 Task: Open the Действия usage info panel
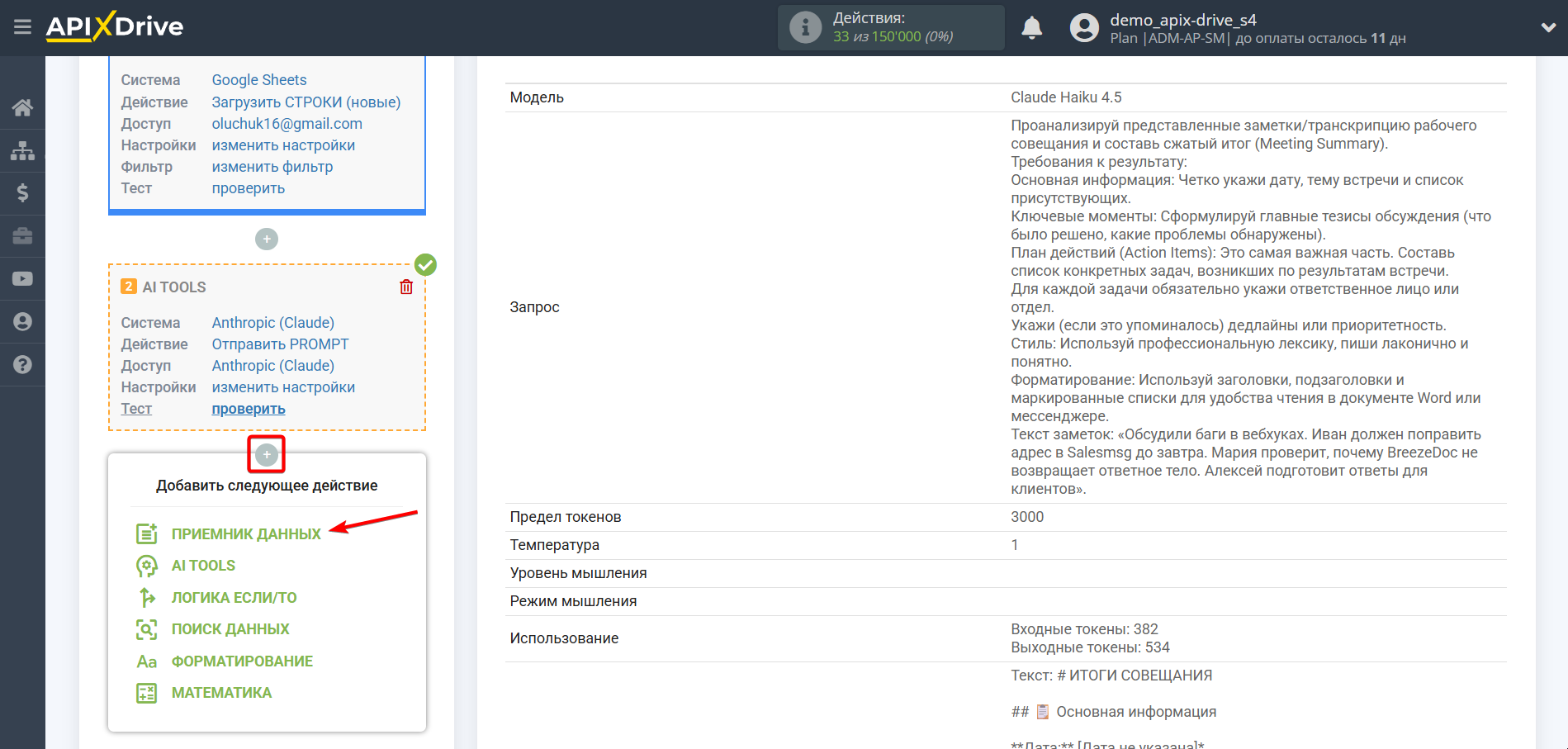pyautogui.click(x=890, y=27)
